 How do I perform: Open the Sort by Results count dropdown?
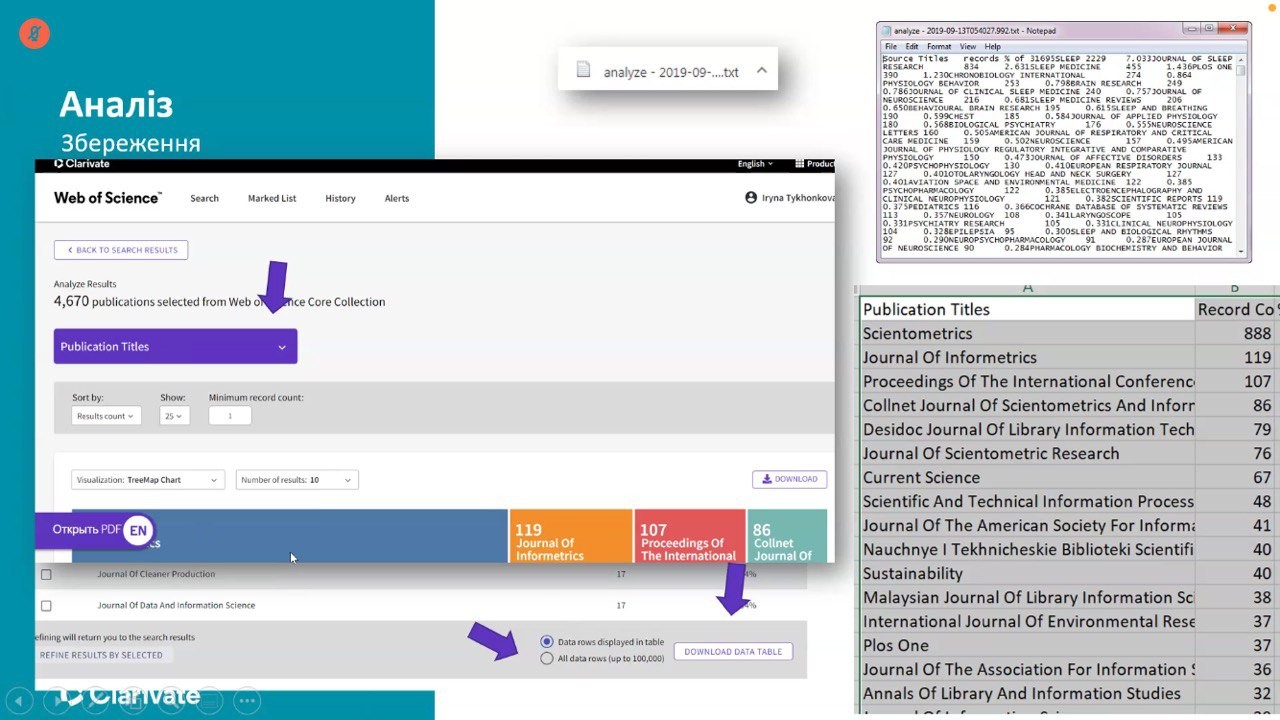(x=106, y=416)
